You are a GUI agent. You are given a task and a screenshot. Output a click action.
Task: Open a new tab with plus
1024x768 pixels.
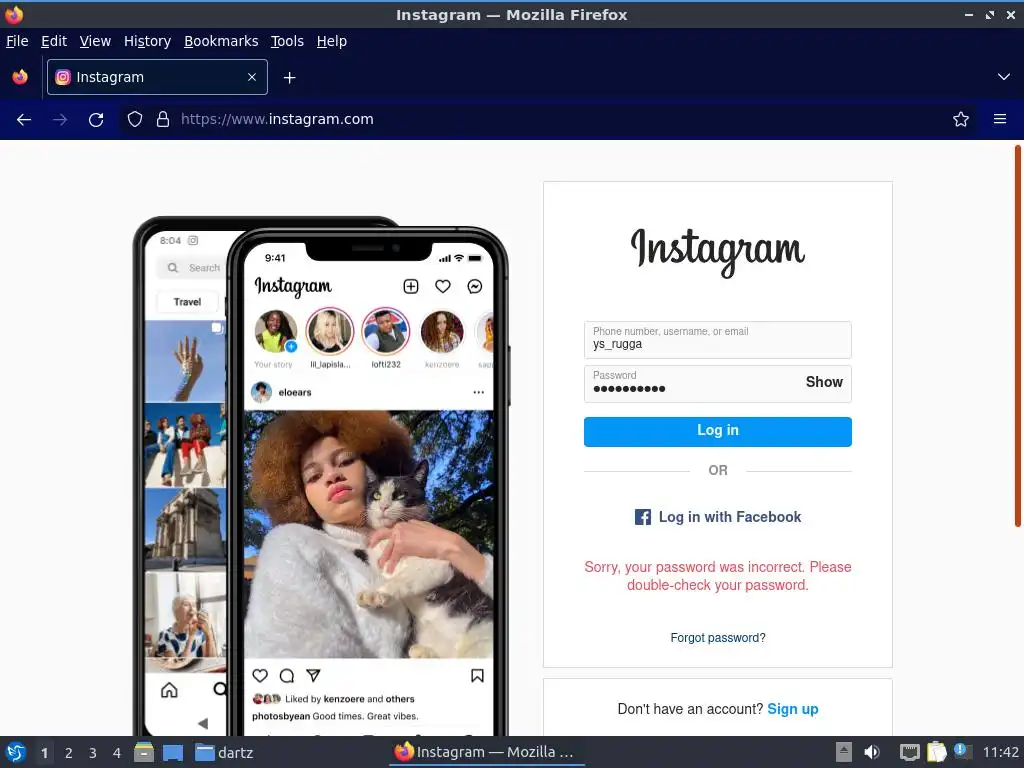coord(289,78)
